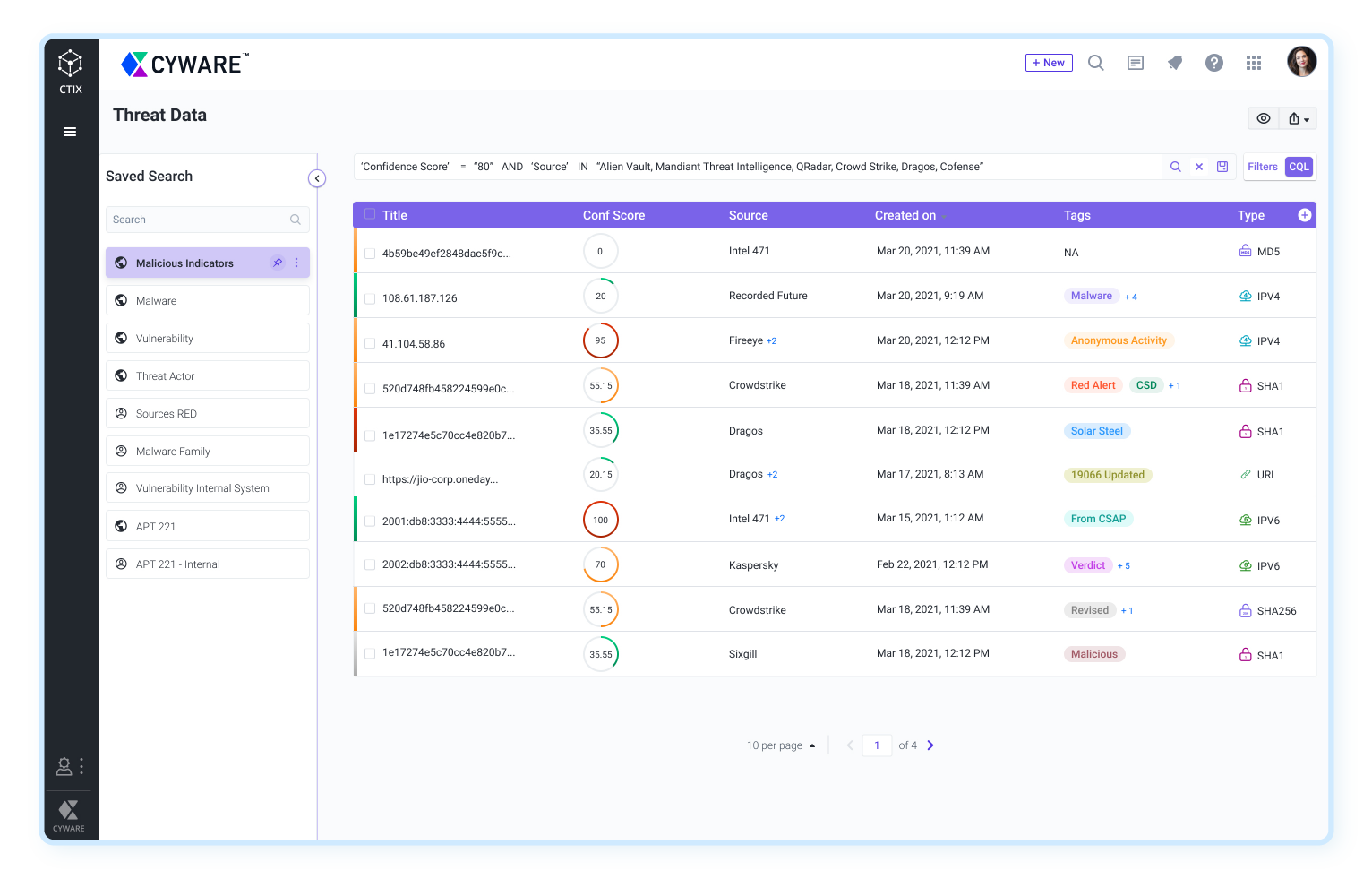1372x879 pixels.
Task: Switch to the CQL tab
Action: [1299, 167]
